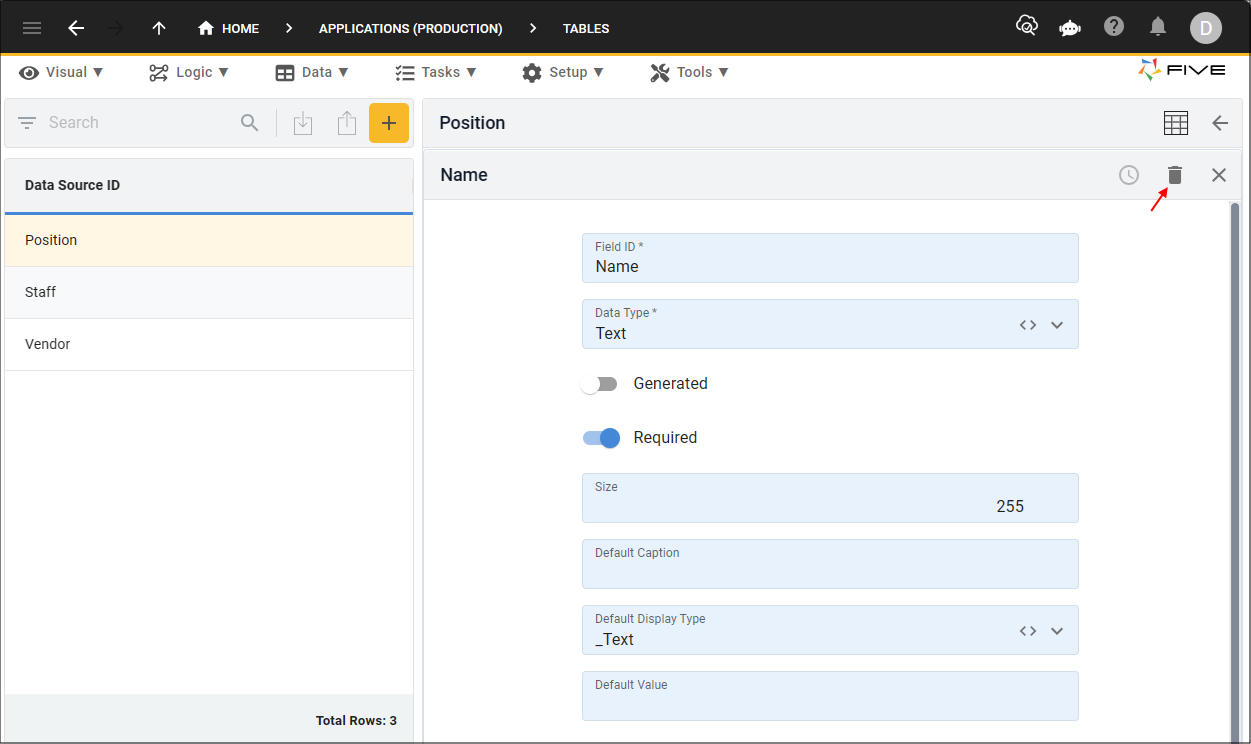Toggle the Generated switch
Screen dimensions: 1251x744
(600, 384)
